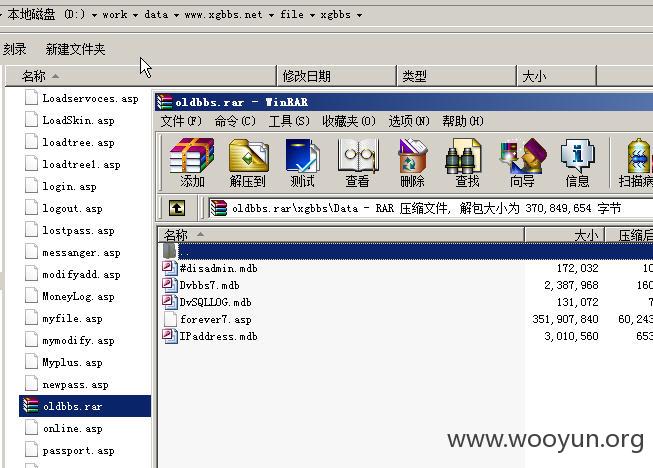The image size is (653, 468).
Task: Select 'myfile.asp' in the Explorer list
Action: tap(72, 319)
